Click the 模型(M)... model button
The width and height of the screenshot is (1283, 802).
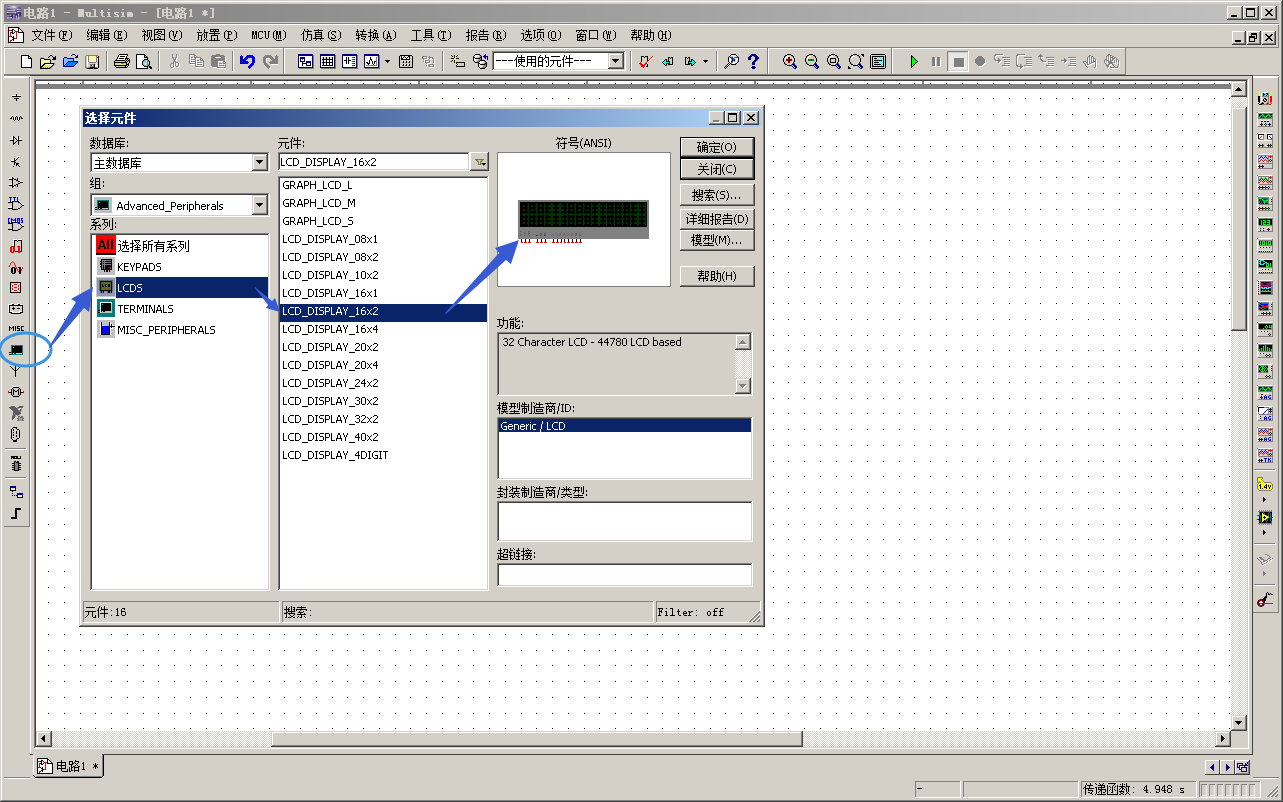click(717, 240)
